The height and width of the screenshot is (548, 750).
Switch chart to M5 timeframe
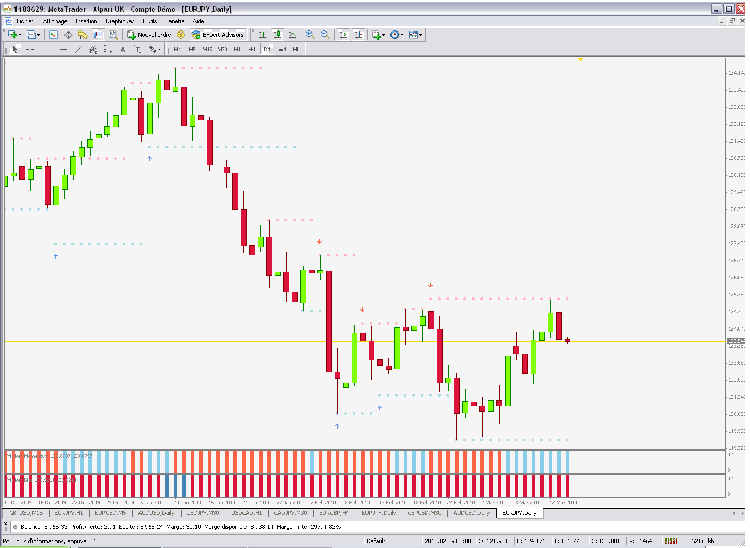click(x=192, y=49)
